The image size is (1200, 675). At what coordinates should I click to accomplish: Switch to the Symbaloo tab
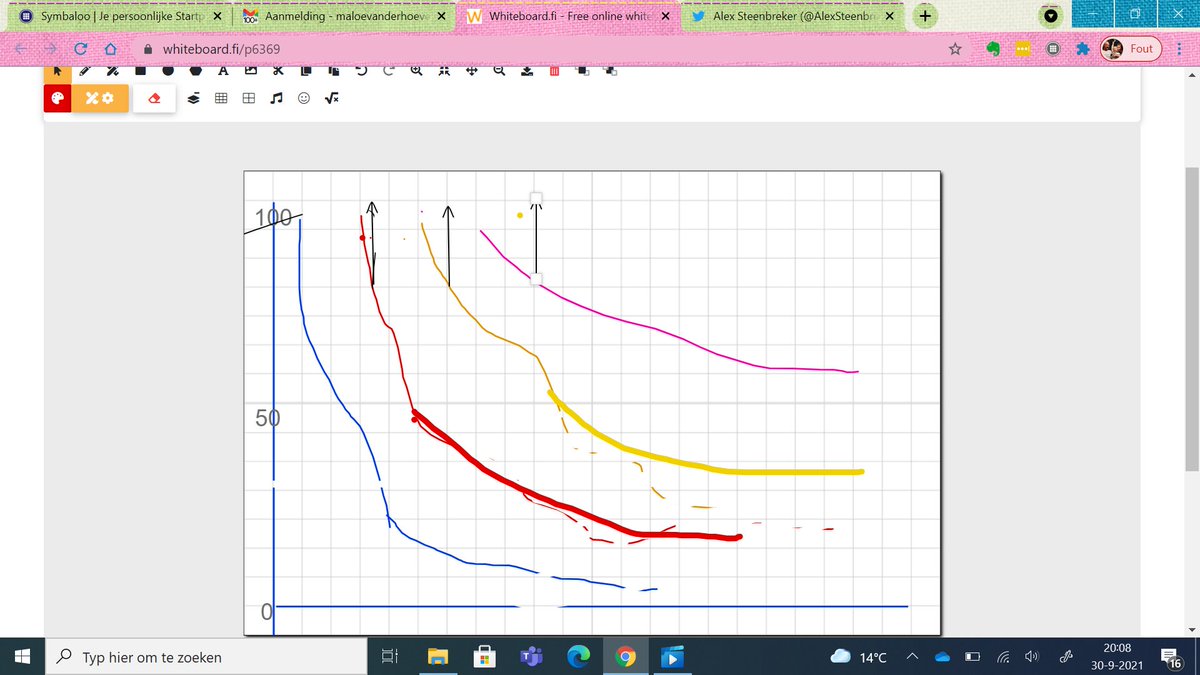click(x=120, y=17)
